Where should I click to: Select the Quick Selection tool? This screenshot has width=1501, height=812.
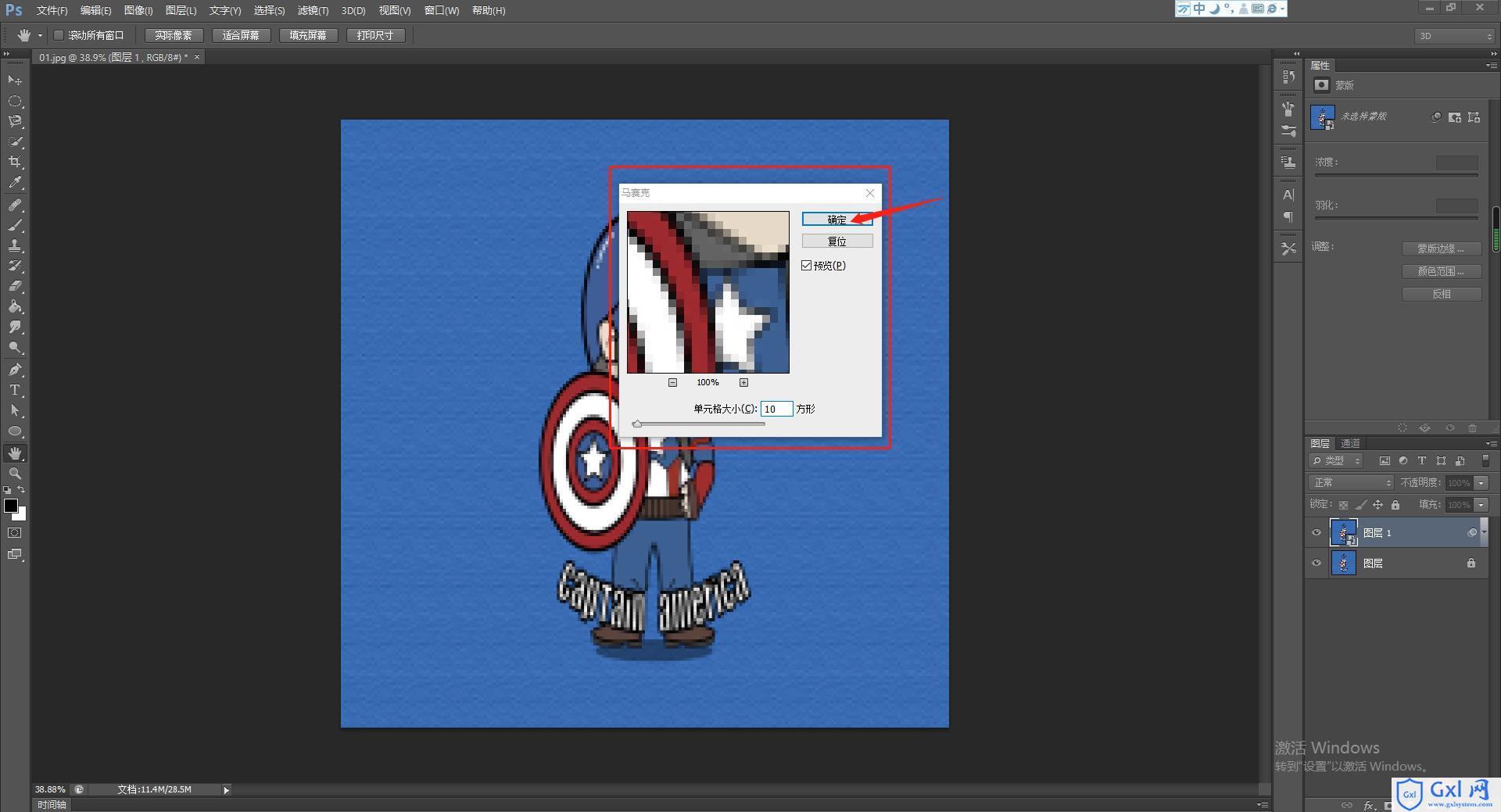pos(15,141)
